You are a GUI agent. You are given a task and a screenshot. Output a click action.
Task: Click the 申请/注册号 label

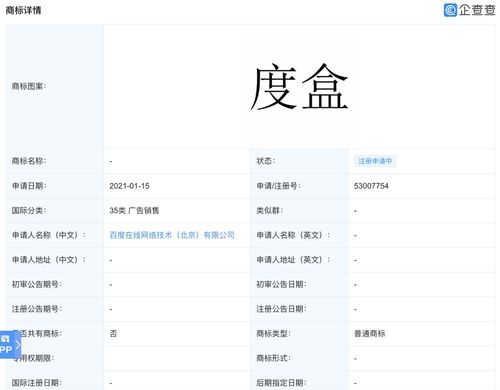278,186
